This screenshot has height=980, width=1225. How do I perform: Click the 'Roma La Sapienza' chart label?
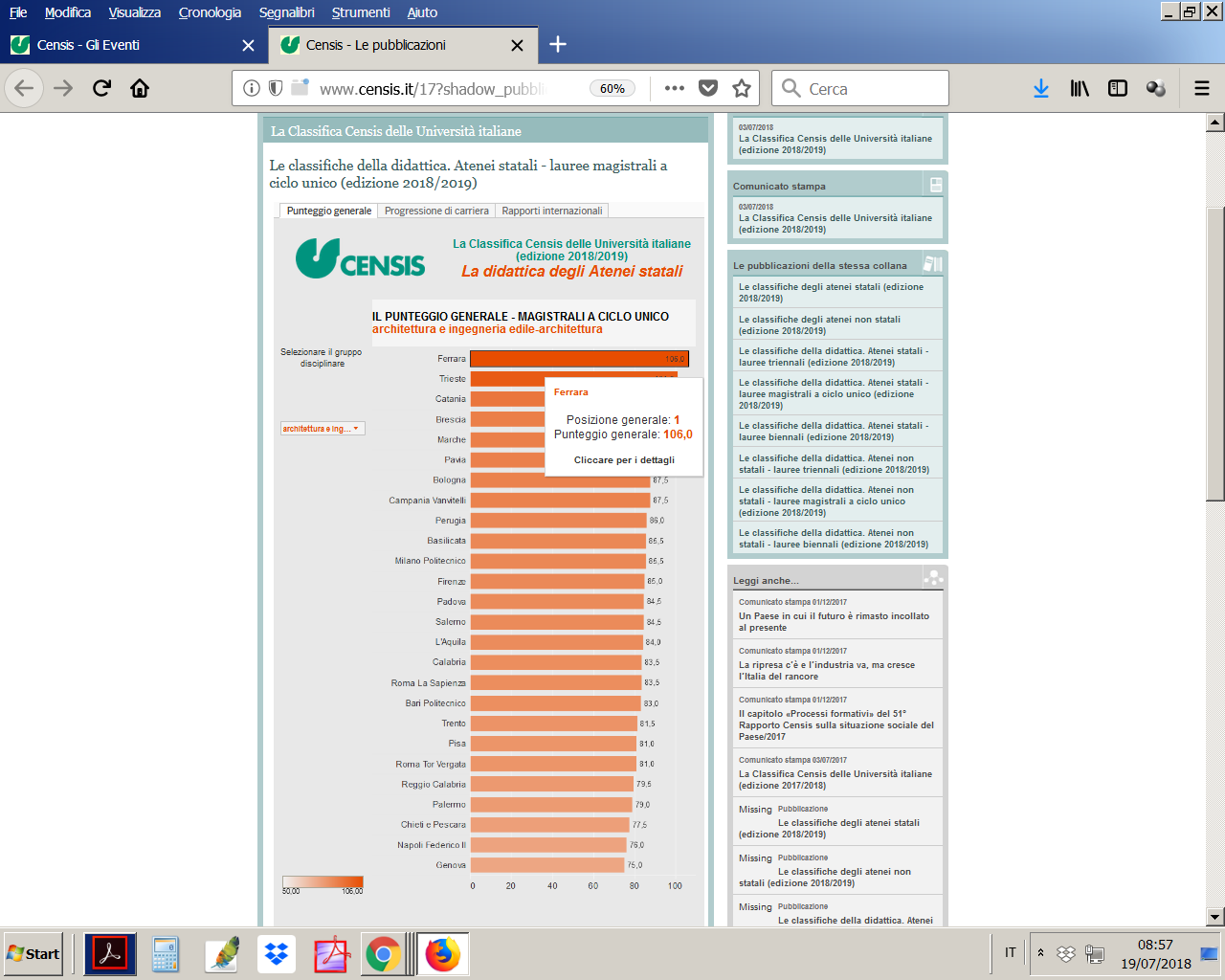(x=429, y=683)
